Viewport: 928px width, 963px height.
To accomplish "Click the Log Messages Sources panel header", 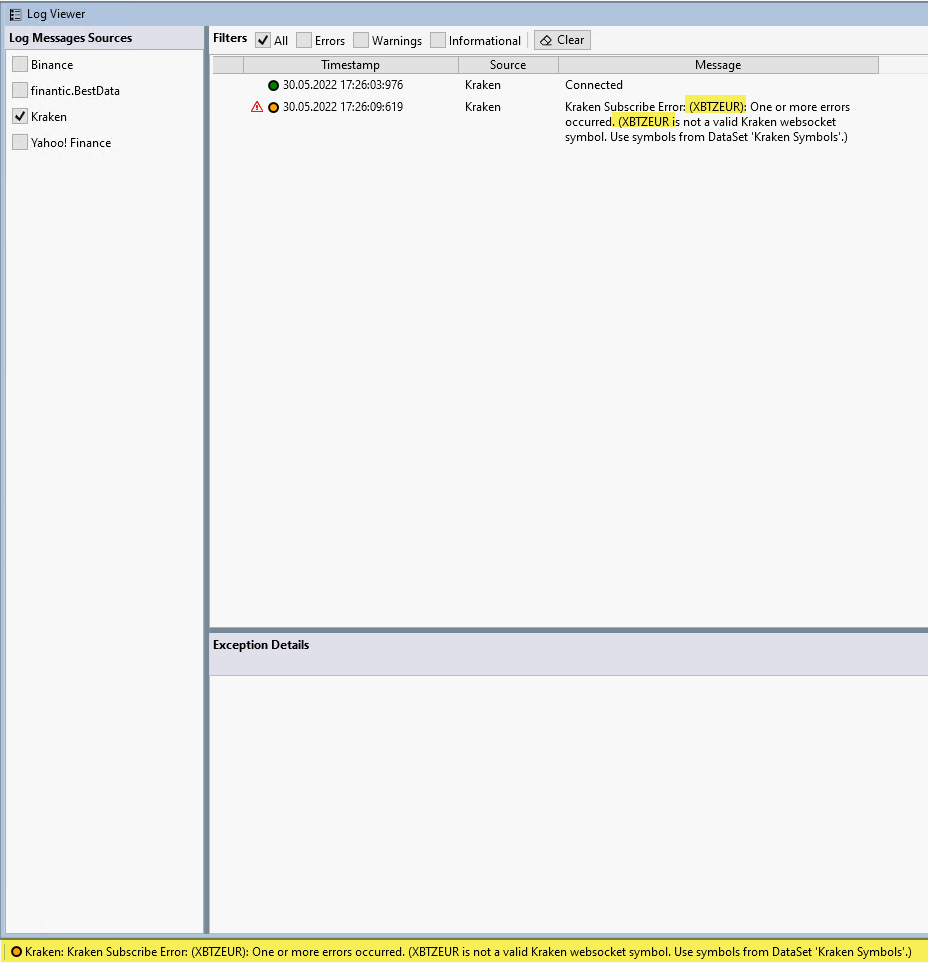I will [x=104, y=38].
